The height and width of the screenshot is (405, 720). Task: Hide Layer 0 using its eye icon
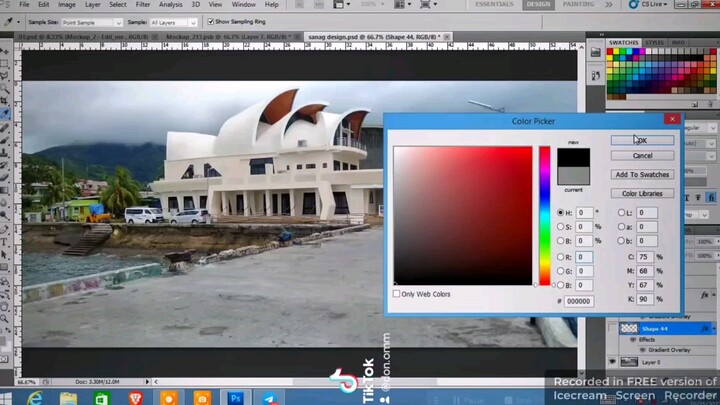(612, 362)
